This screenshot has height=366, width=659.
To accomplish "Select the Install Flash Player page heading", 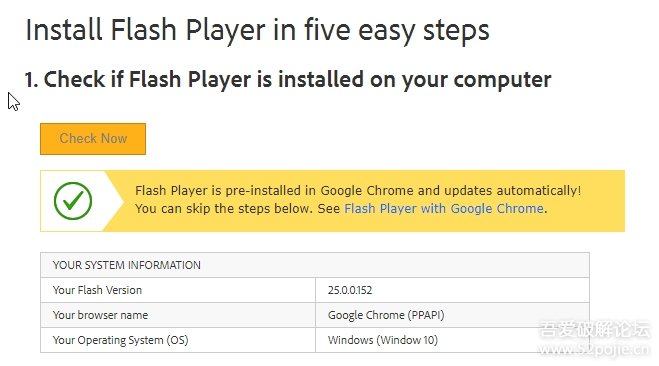I will point(258,31).
